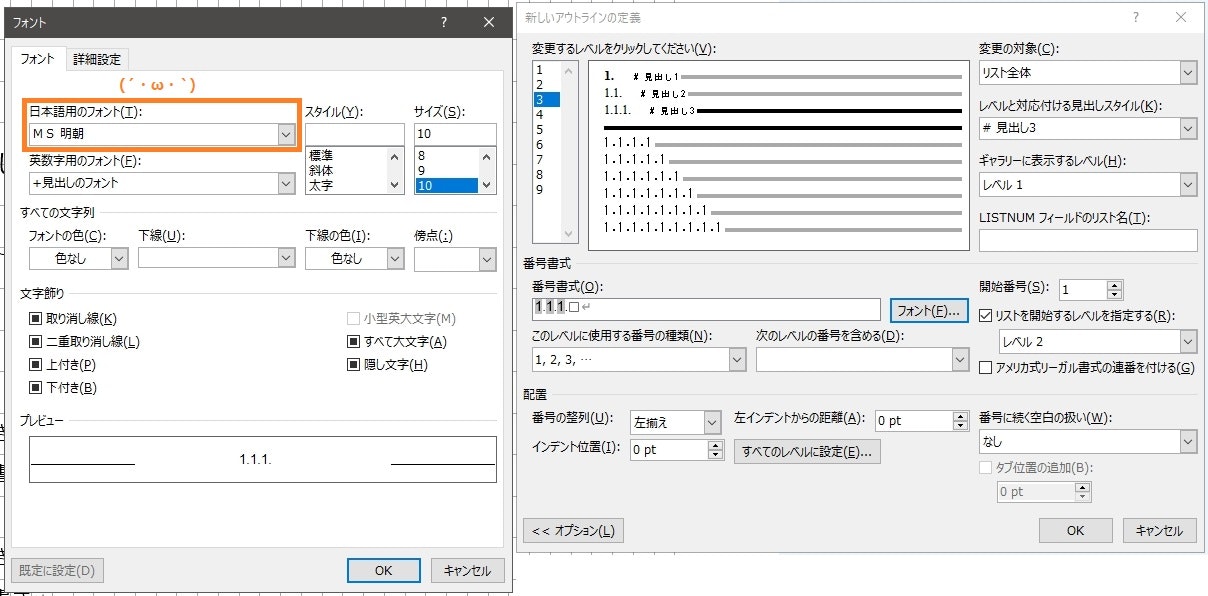
Task: Toggle the 上付き checkbox
Action: 37,365
